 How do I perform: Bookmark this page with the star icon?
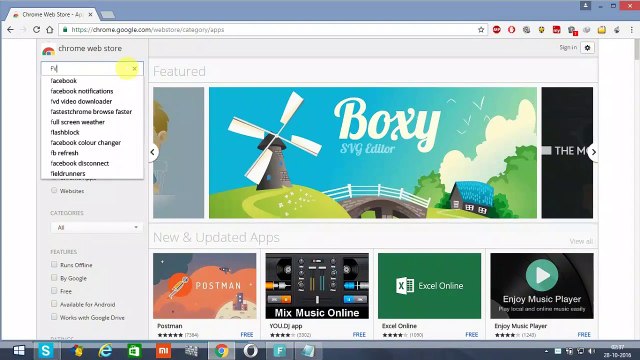[481, 30]
